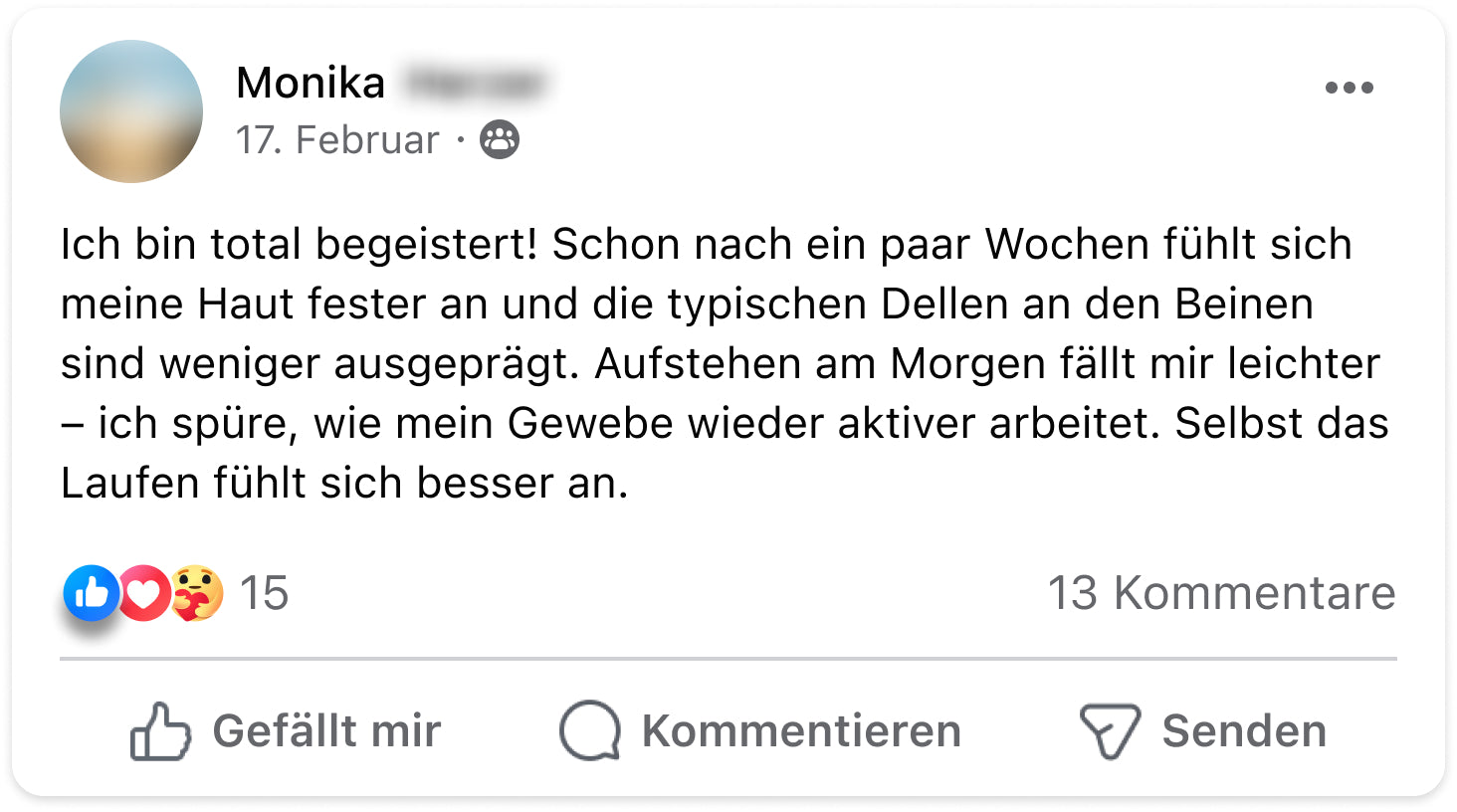The height and width of the screenshot is (812, 1457).
Task: Click the outlined thumbs-up Like icon
Action: (159, 731)
